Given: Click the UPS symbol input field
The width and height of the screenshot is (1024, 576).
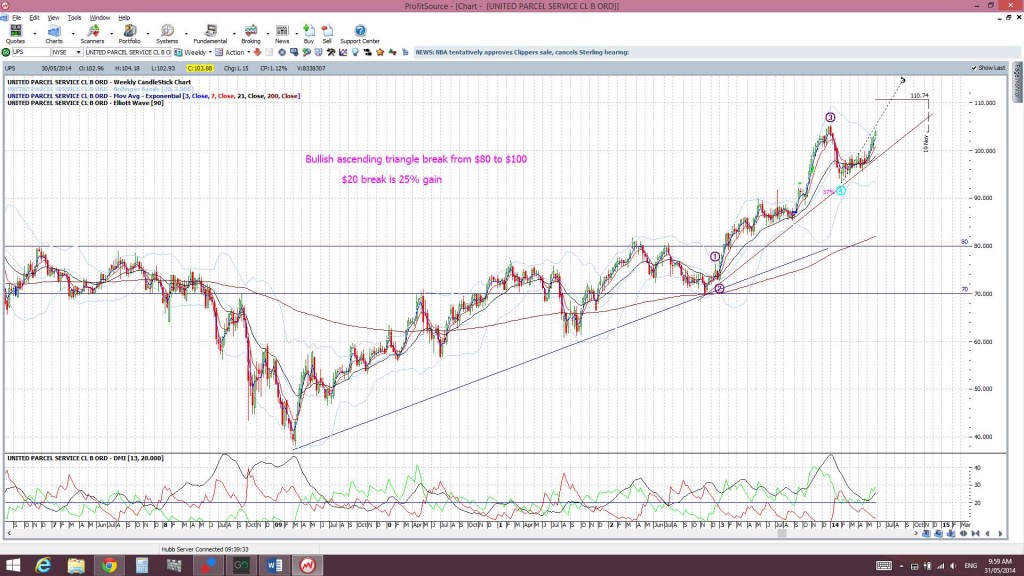Looking at the screenshot, I should (31, 52).
